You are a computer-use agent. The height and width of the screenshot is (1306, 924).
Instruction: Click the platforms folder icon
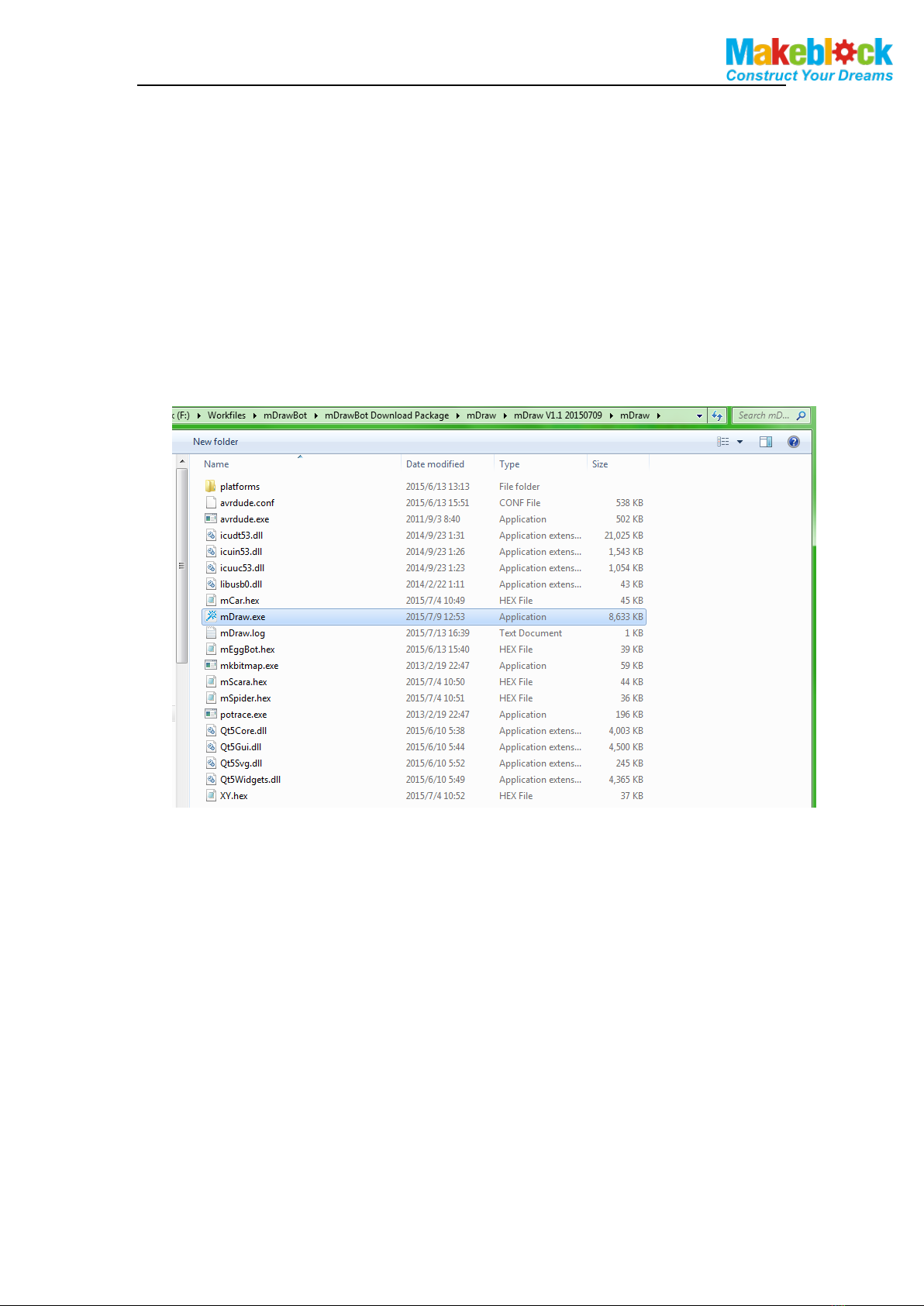tap(210, 486)
